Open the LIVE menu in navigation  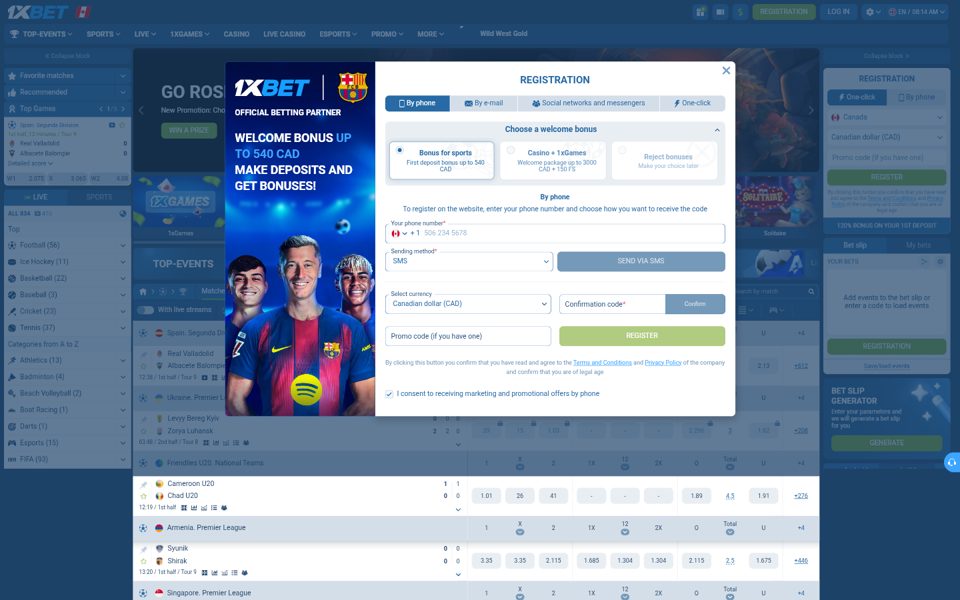(x=145, y=34)
